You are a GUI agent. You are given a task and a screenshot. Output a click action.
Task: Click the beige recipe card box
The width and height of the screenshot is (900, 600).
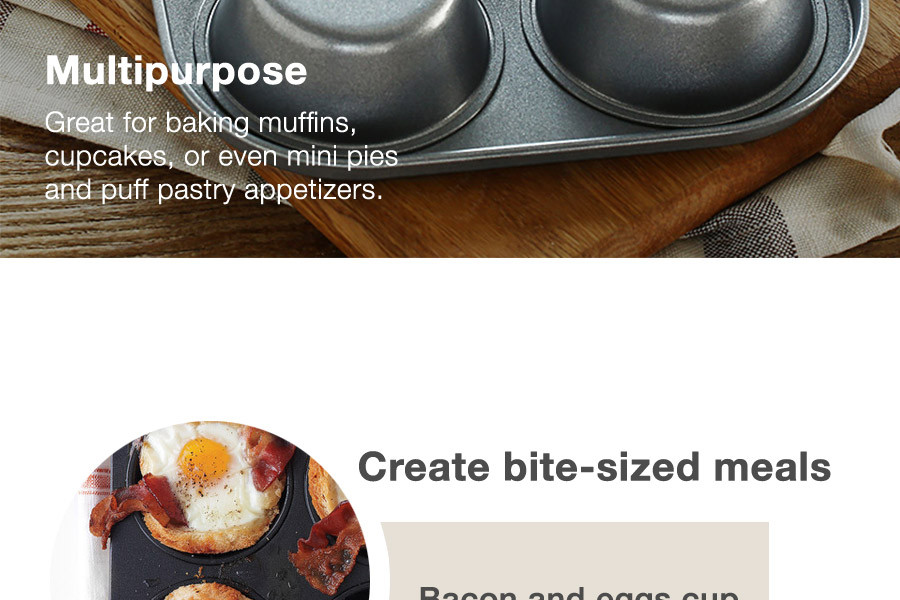[575, 561]
